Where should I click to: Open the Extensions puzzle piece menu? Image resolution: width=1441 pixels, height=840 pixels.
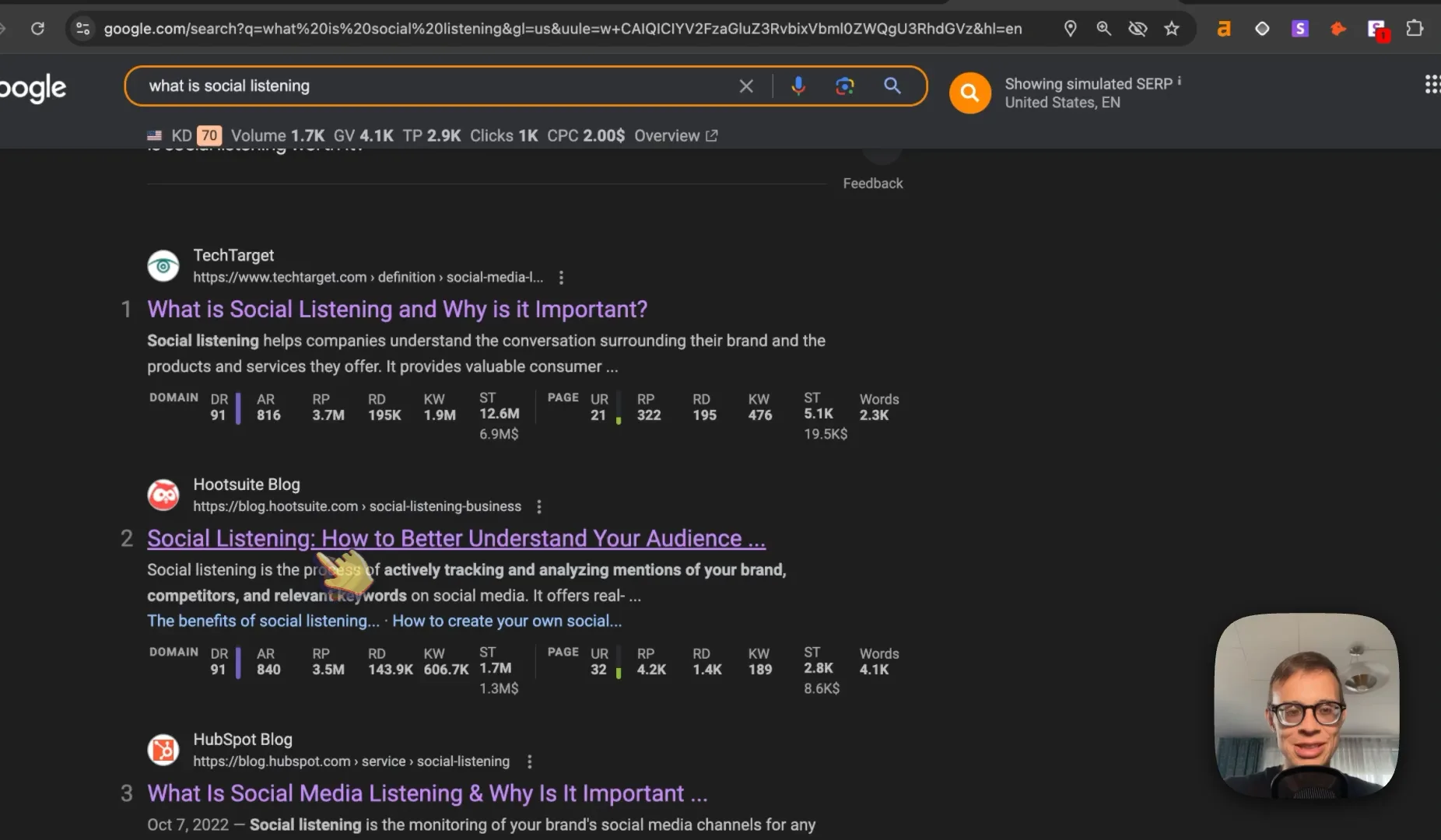click(x=1415, y=29)
